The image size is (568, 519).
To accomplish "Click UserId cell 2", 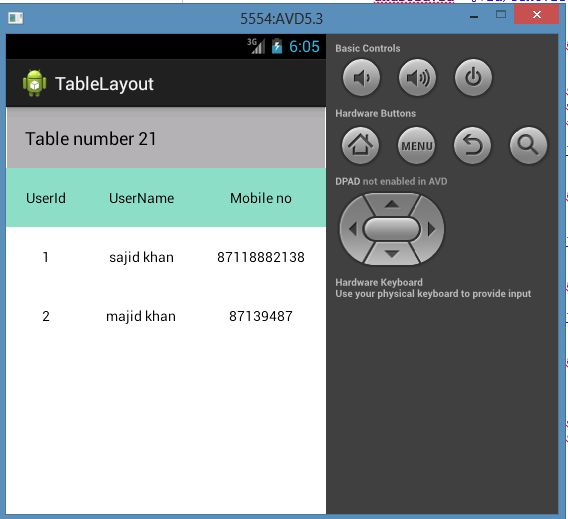I will pos(46,316).
